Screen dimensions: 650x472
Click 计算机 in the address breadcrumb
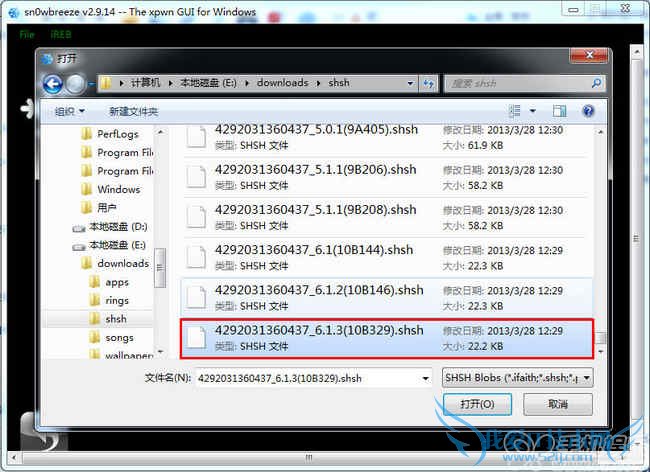click(145, 83)
